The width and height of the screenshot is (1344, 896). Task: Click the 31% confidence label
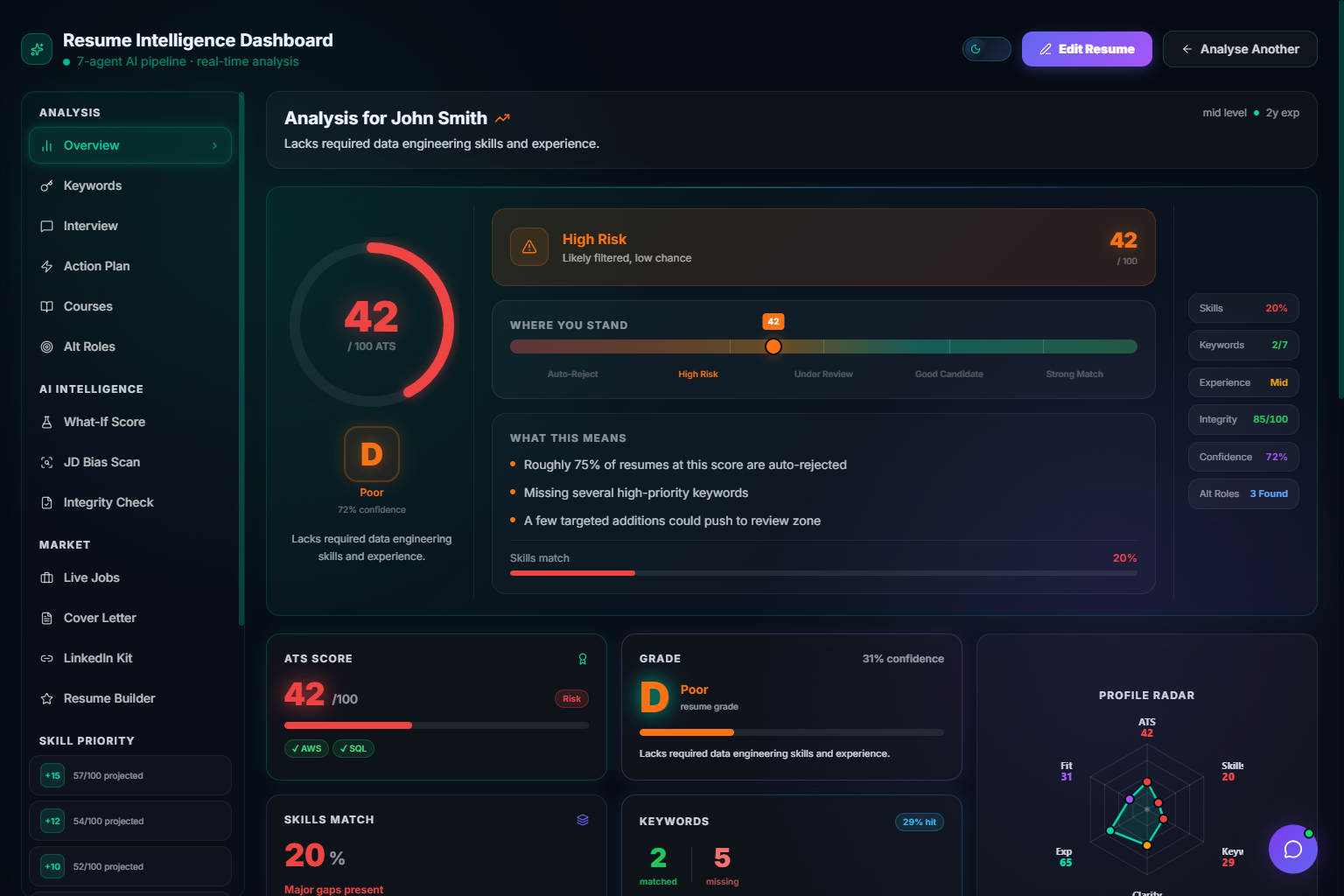coord(903,659)
